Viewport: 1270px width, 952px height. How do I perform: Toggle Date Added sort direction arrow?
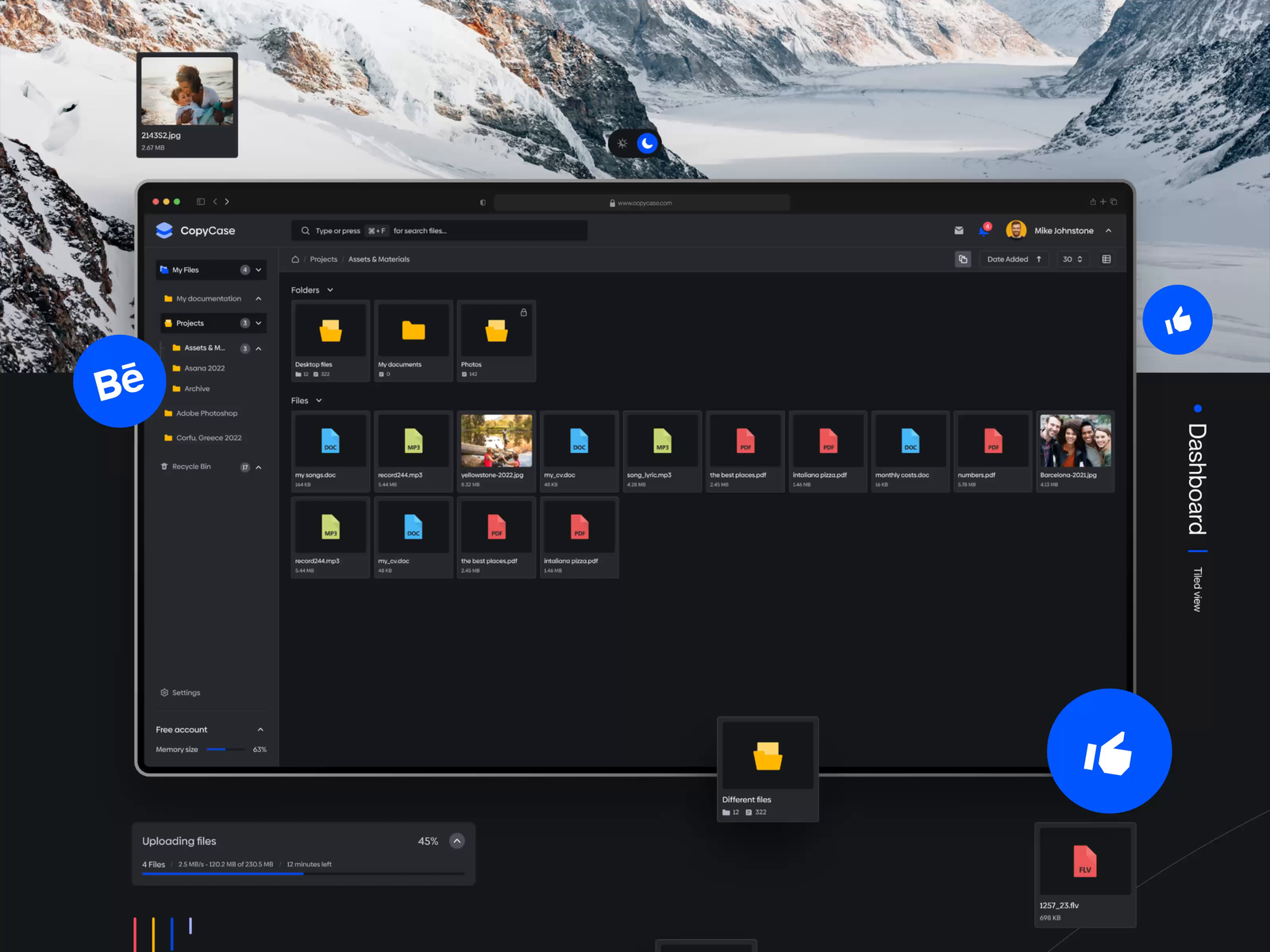pyautogui.click(x=1039, y=259)
